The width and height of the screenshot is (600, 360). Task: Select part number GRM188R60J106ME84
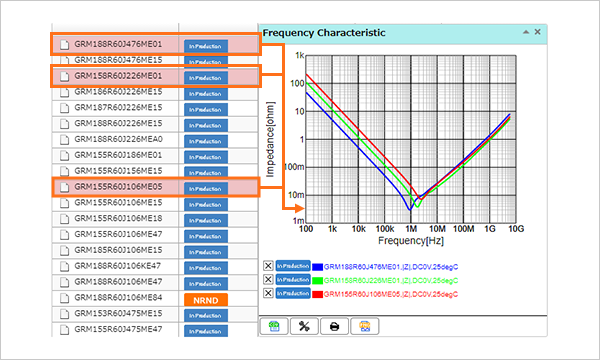[x=118, y=297]
